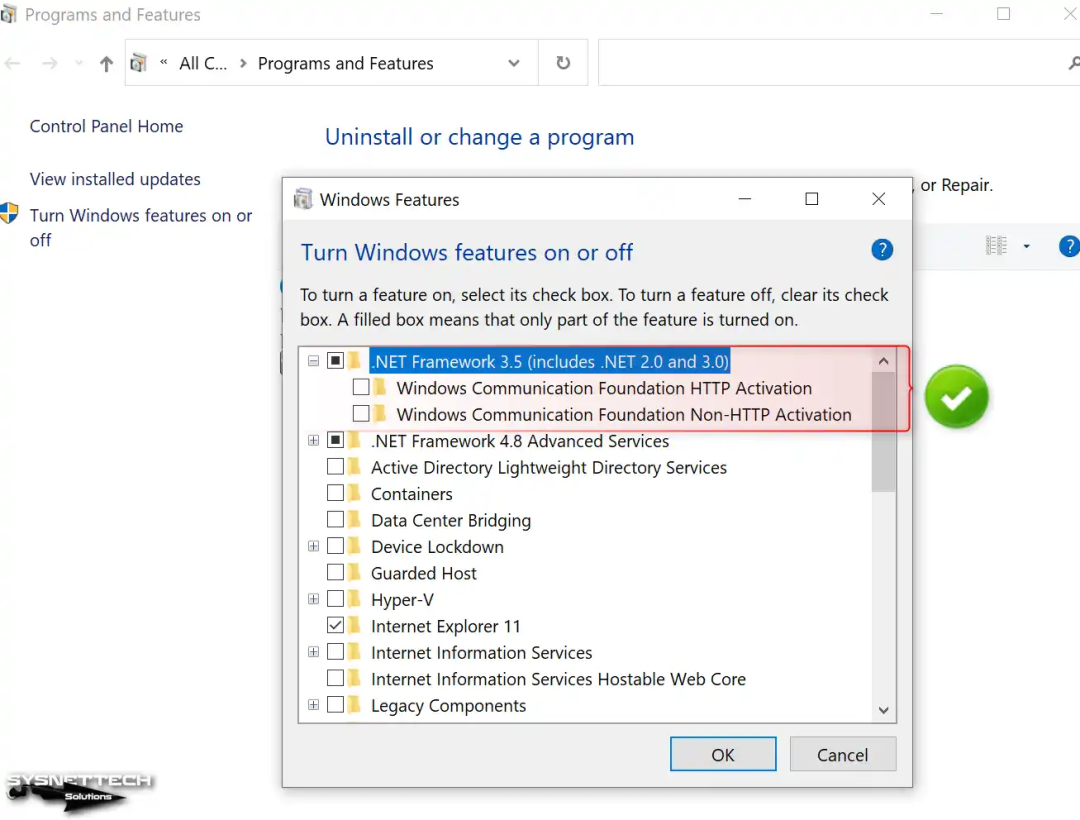1080x820 pixels.
Task: Check the Device Lockdown checkbox
Action: [335, 546]
